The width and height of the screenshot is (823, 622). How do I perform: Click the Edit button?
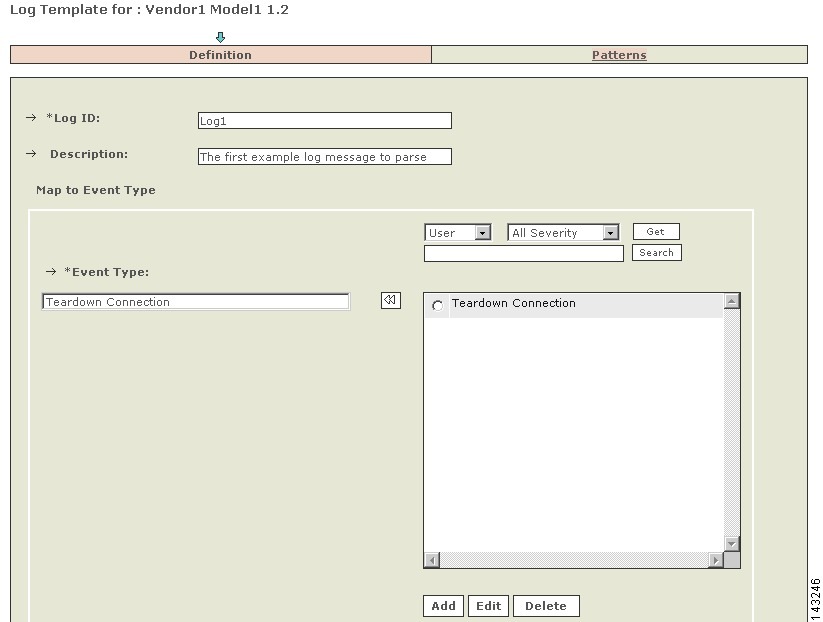489,606
